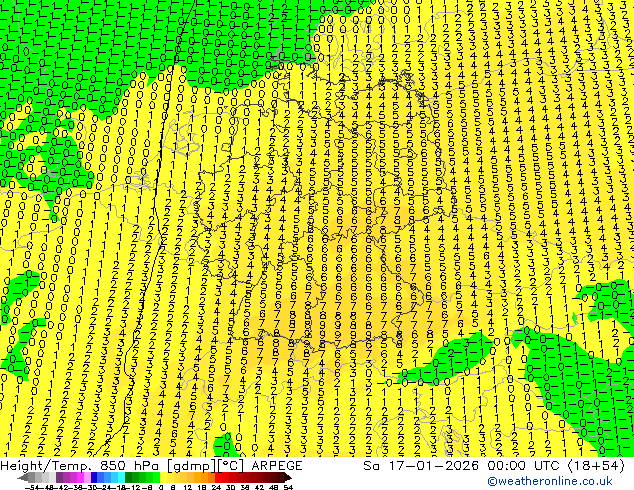Click the temperature color scale bar

click(x=154, y=477)
